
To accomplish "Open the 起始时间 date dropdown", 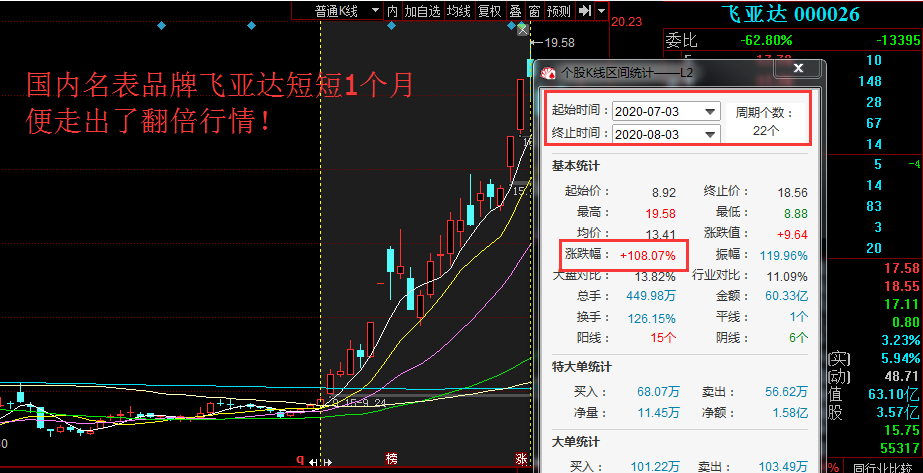I will click(x=710, y=111).
